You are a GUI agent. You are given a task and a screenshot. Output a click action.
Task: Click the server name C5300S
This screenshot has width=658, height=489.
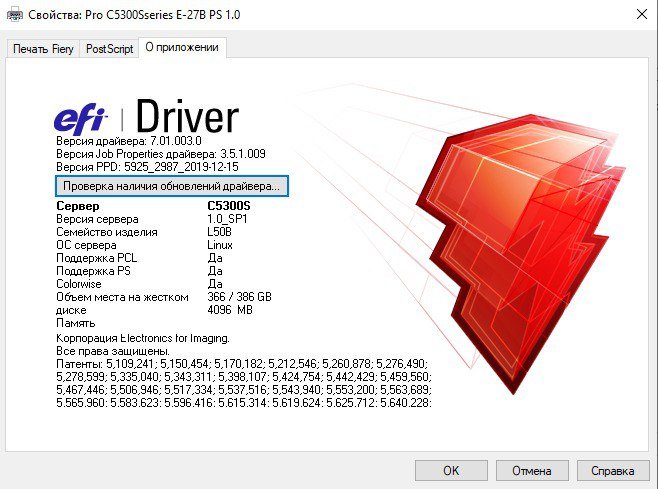(229, 206)
